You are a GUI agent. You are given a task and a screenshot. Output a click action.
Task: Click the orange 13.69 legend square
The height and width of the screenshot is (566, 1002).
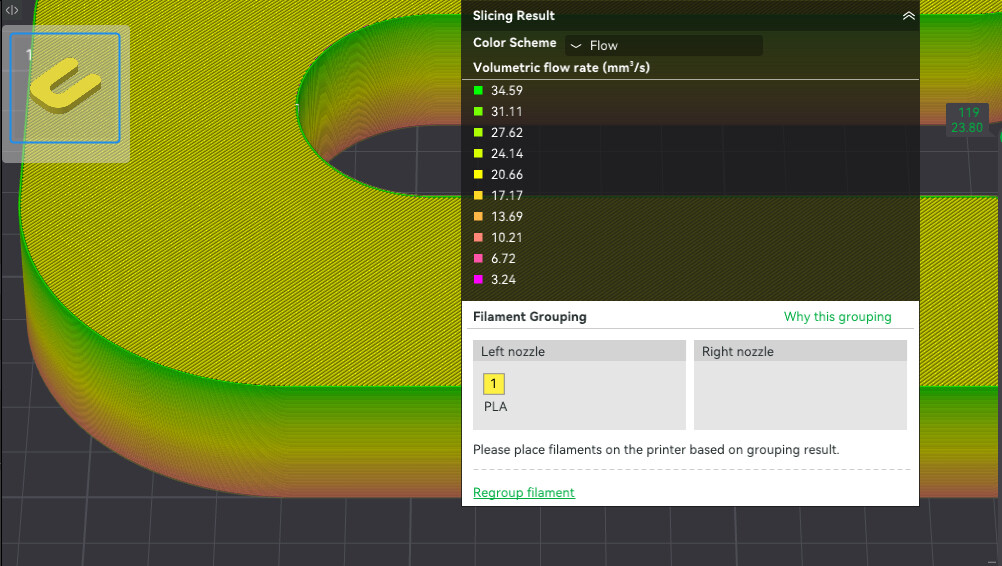pyautogui.click(x=478, y=216)
